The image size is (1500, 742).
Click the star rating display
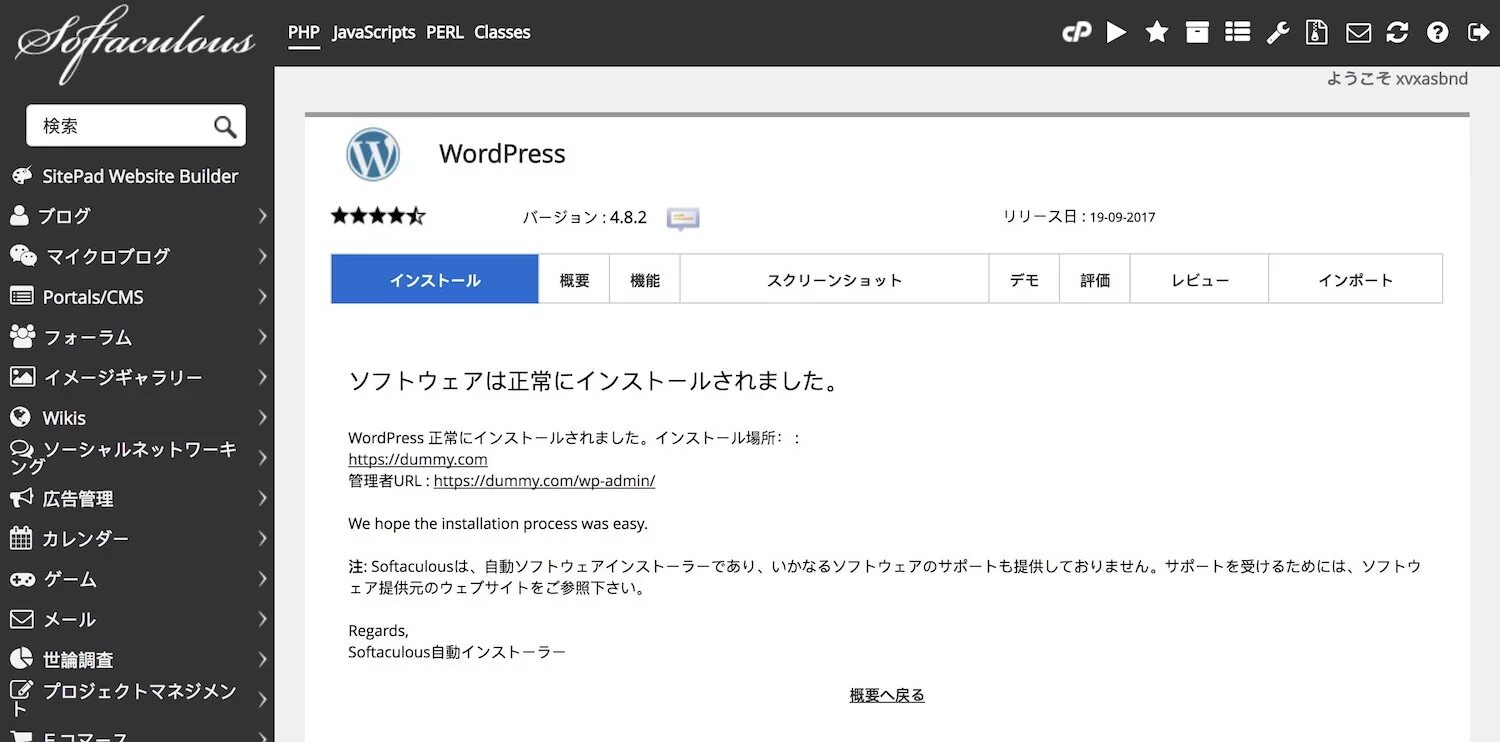(x=378, y=216)
